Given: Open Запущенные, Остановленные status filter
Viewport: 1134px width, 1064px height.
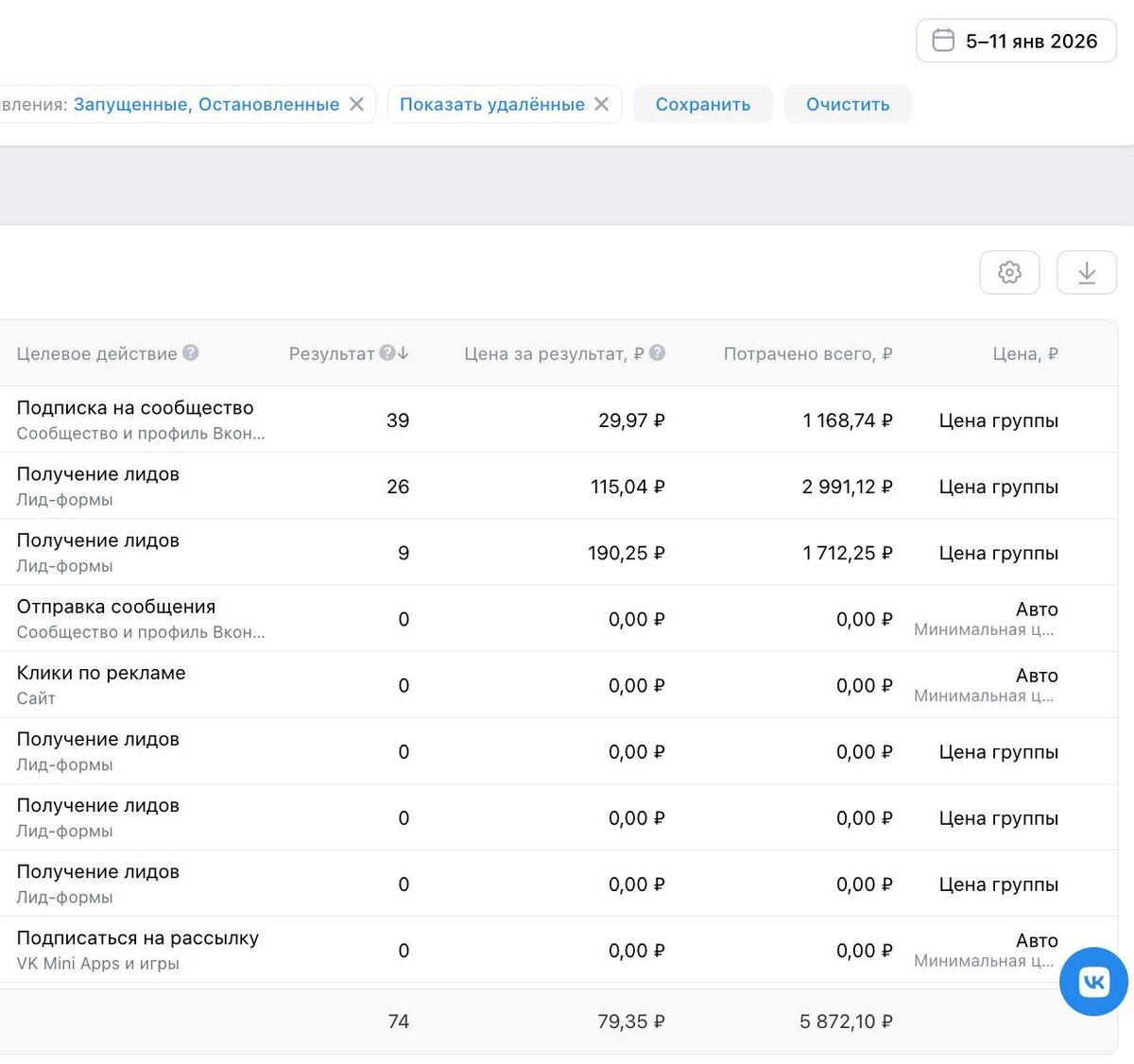Looking at the screenshot, I should 206,104.
